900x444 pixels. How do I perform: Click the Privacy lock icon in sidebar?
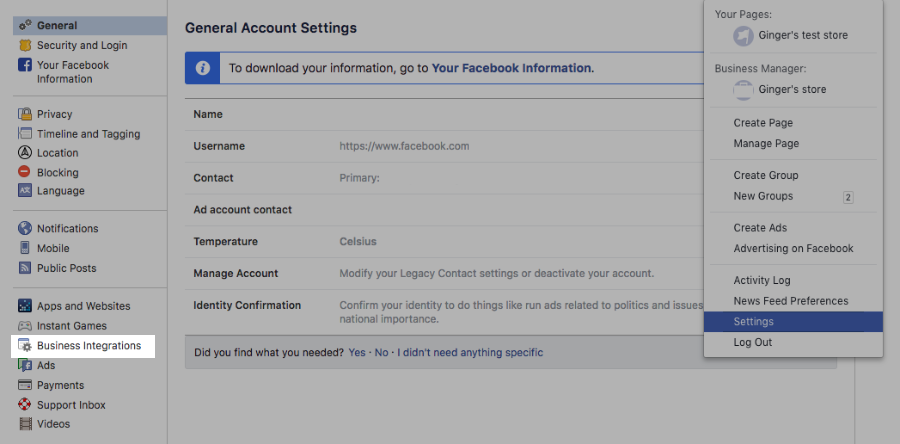click(25, 114)
